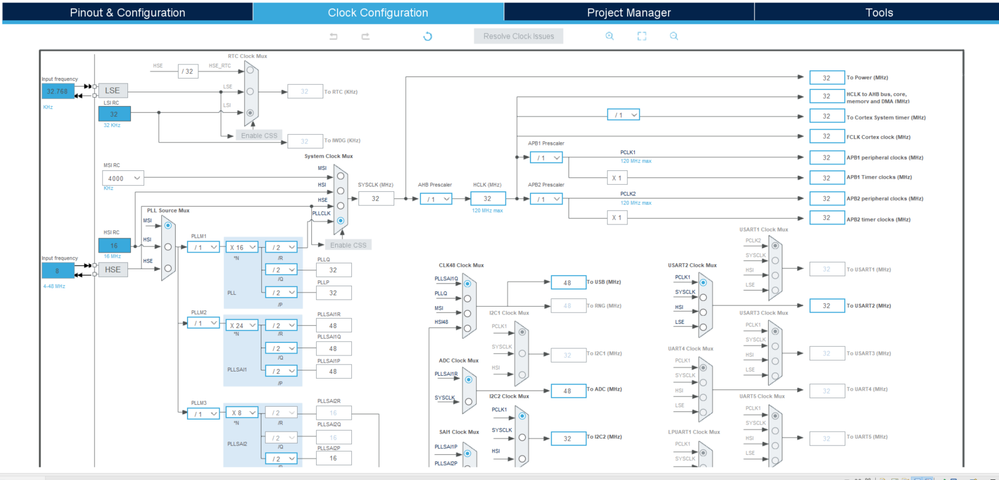Screen dimensions: 999x480
Task: Open the PLL /P divider dropdown
Action: tap(280, 293)
